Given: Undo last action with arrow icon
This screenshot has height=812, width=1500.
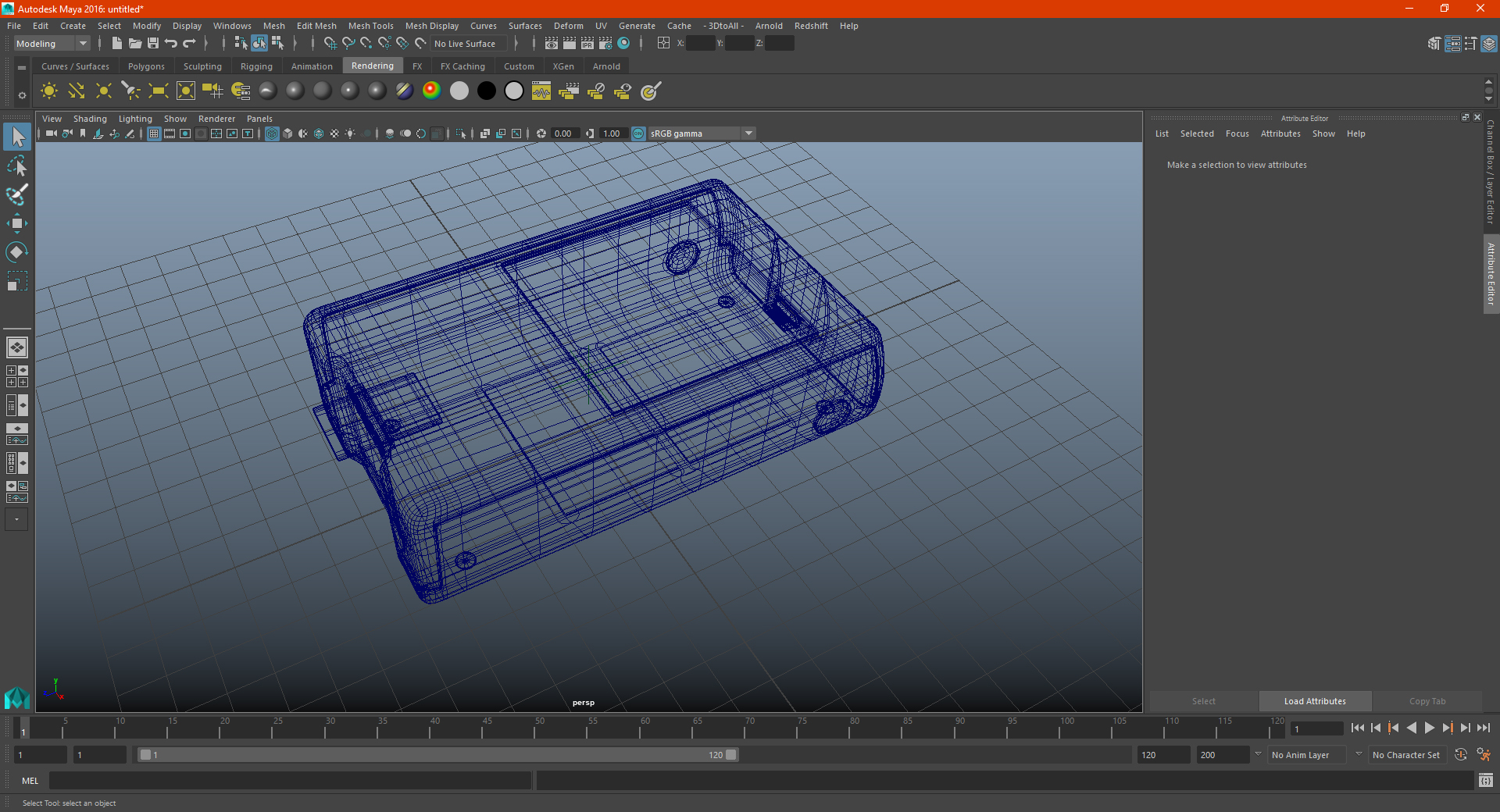Looking at the screenshot, I should point(171,44).
